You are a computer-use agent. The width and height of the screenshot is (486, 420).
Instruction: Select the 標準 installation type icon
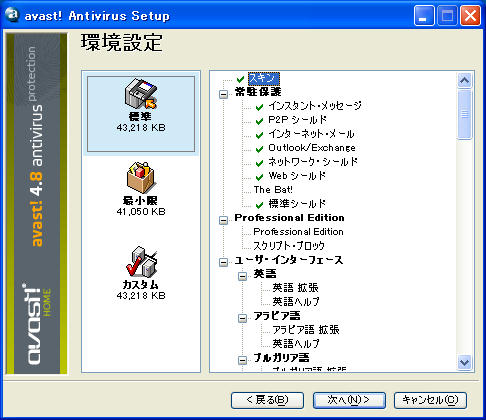point(141,94)
